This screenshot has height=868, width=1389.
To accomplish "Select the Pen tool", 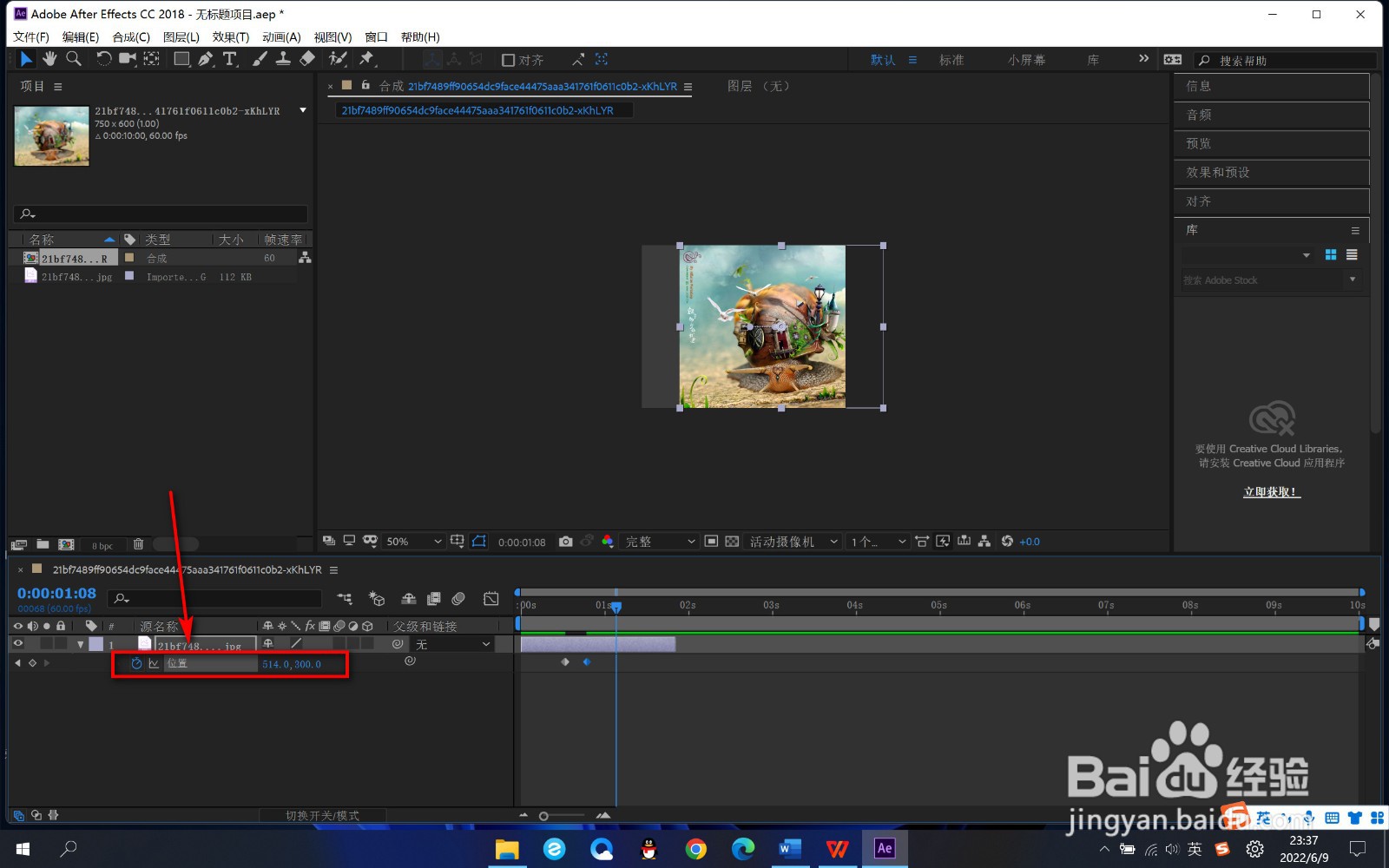I will (x=205, y=58).
